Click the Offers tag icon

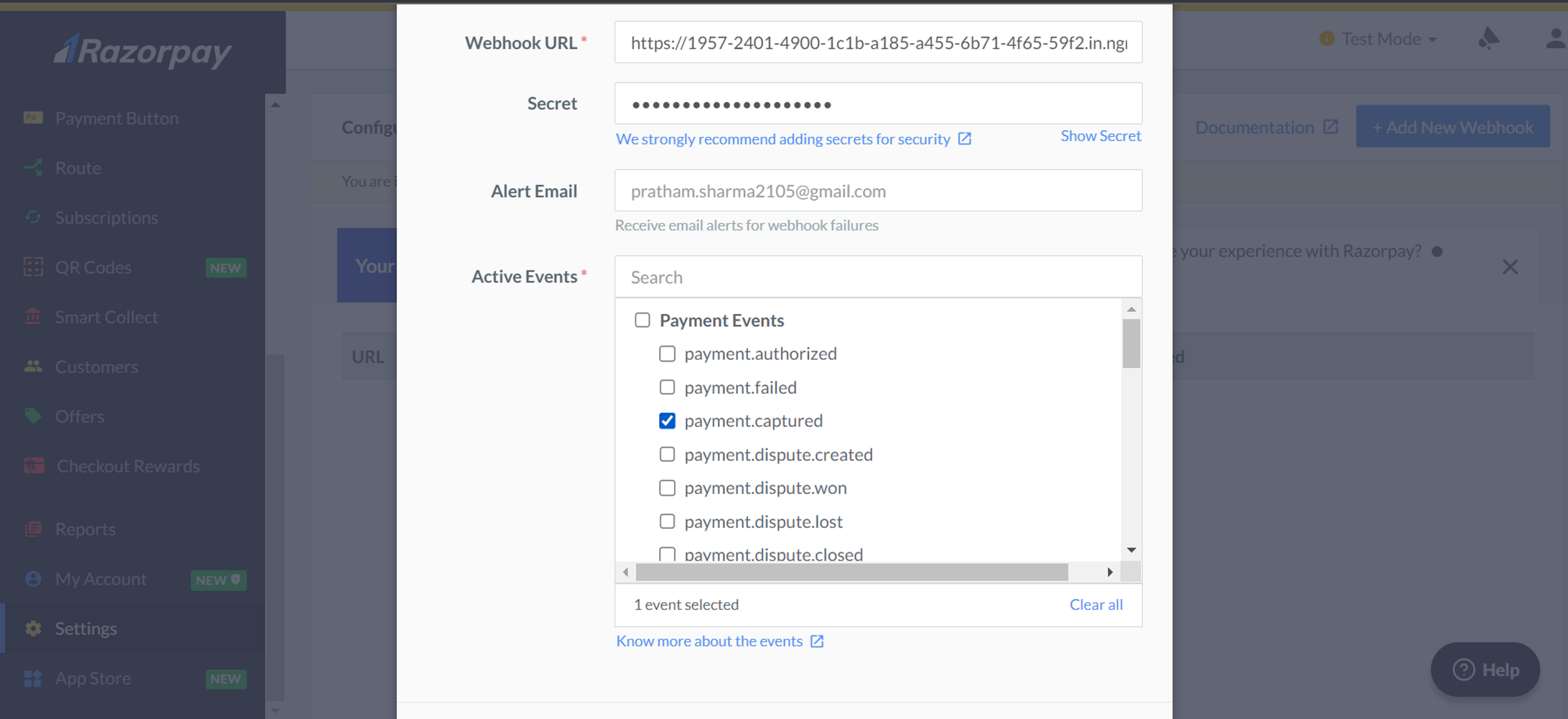pos(33,416)
